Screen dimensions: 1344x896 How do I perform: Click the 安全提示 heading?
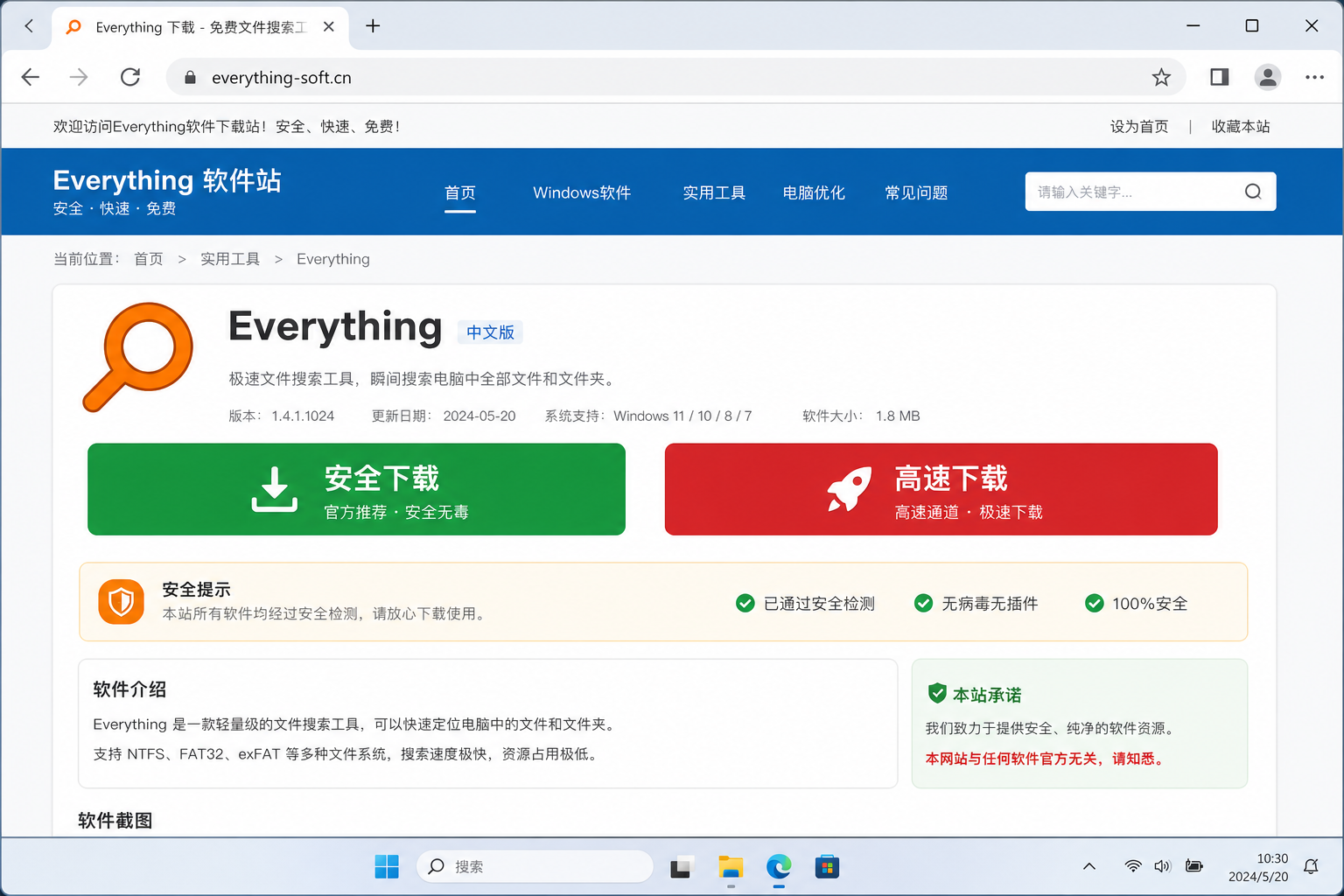[197, 590]
